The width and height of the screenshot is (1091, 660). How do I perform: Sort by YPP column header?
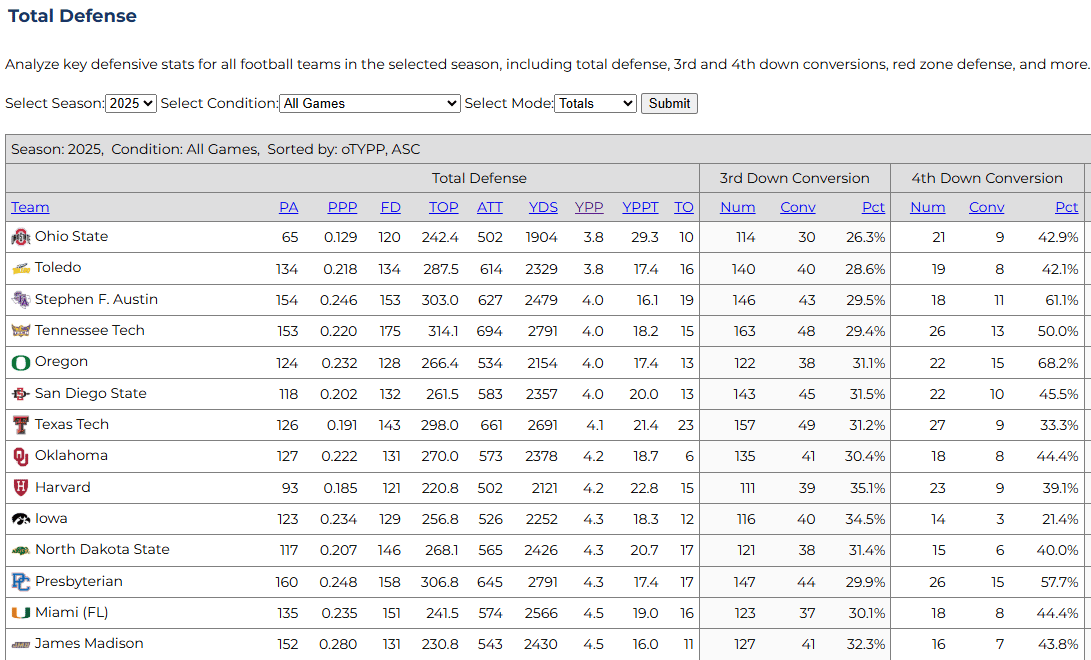(589, 207)
